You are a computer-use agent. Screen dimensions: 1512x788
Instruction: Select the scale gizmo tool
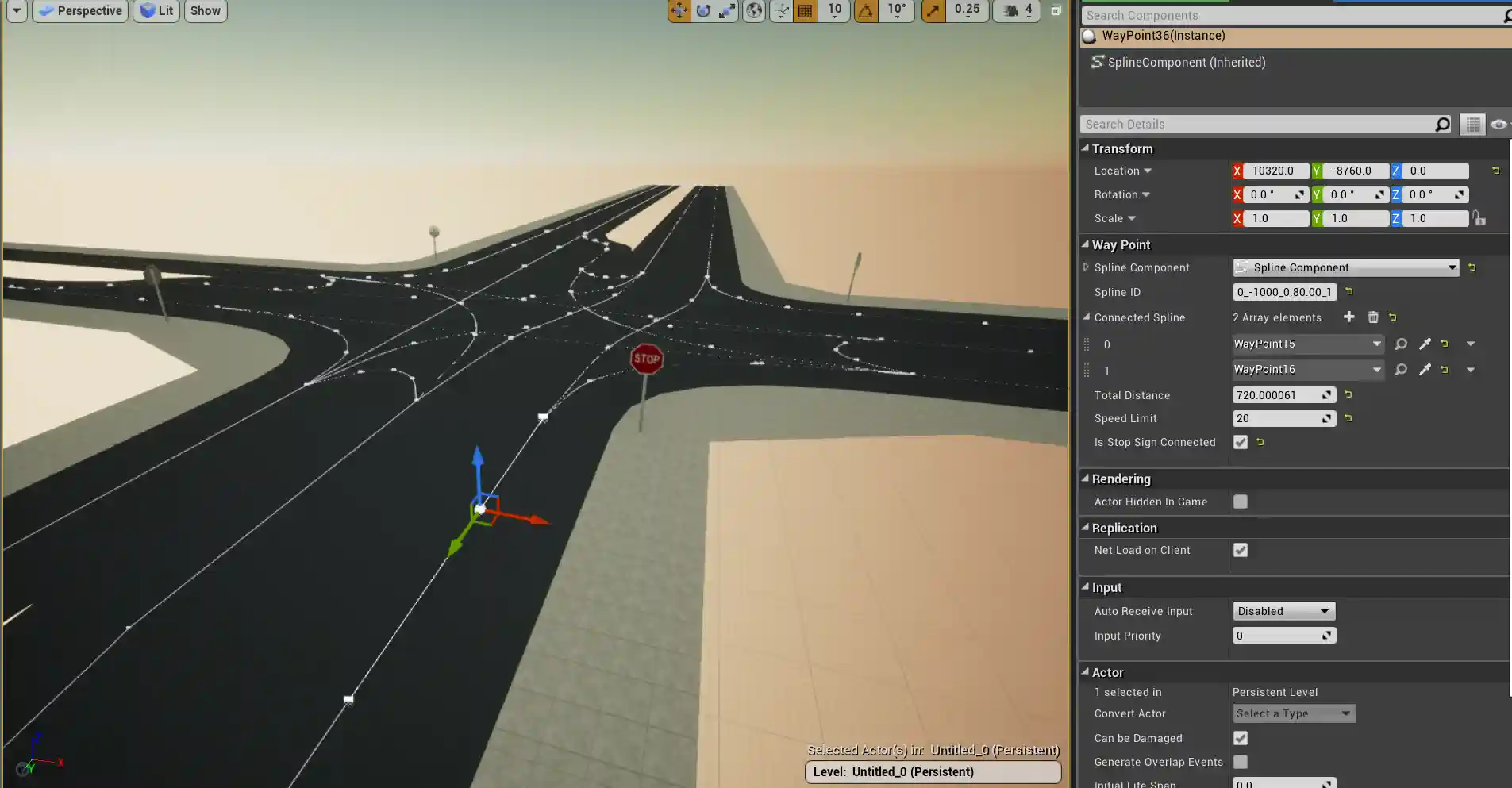tap(727, 10)
